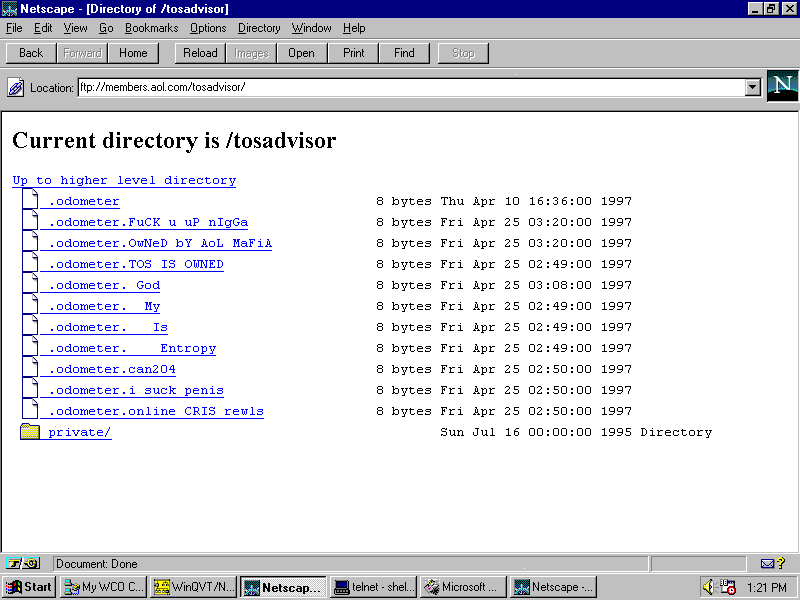Viewport: 800px width, 600px height.
Task: Click the yellow folder icon beside private/
Action: (x=30, y=431)
